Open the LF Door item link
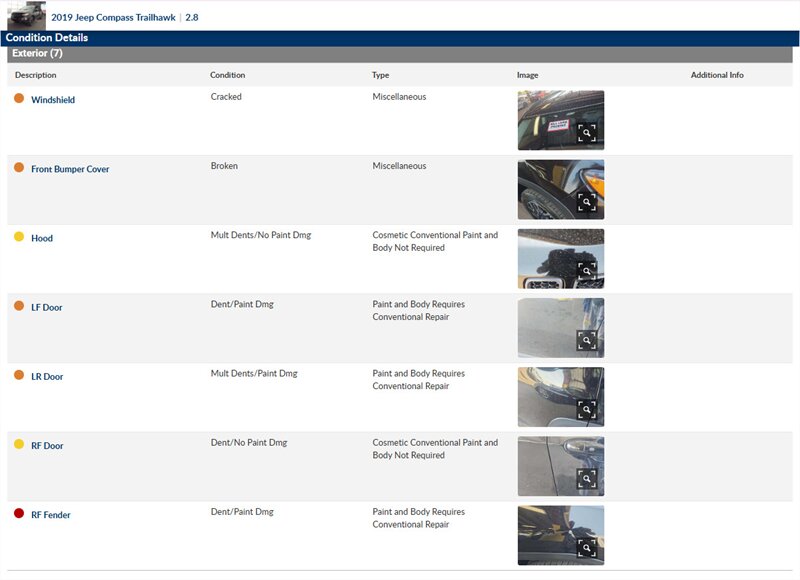 point(46,307)
